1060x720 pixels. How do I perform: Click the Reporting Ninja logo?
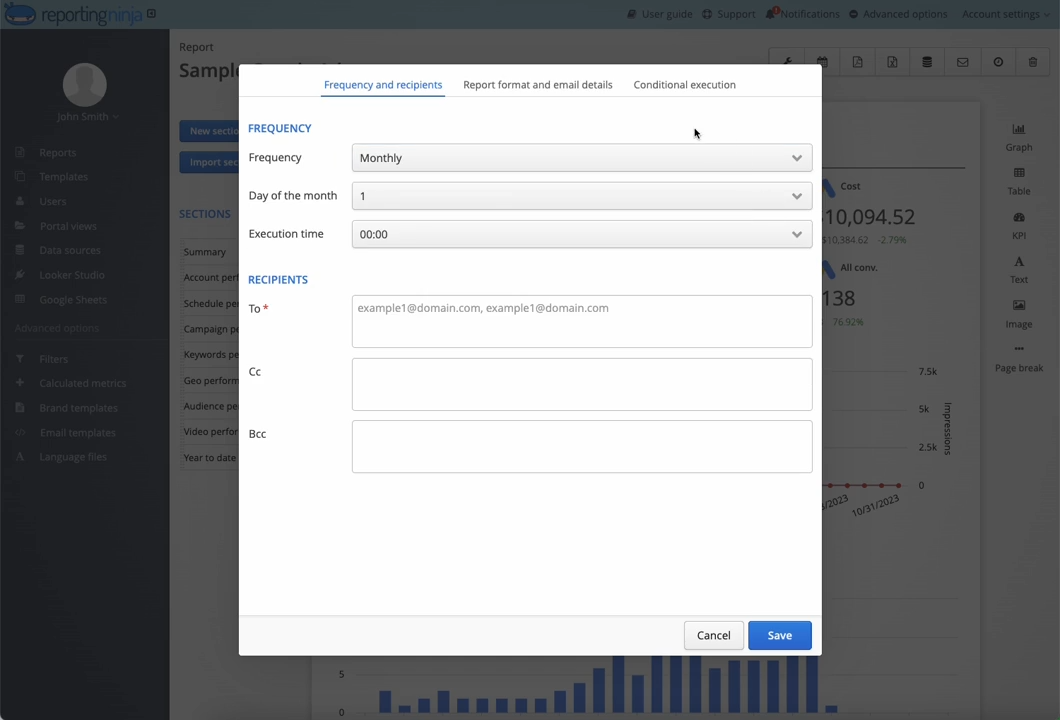pos(73,14)
